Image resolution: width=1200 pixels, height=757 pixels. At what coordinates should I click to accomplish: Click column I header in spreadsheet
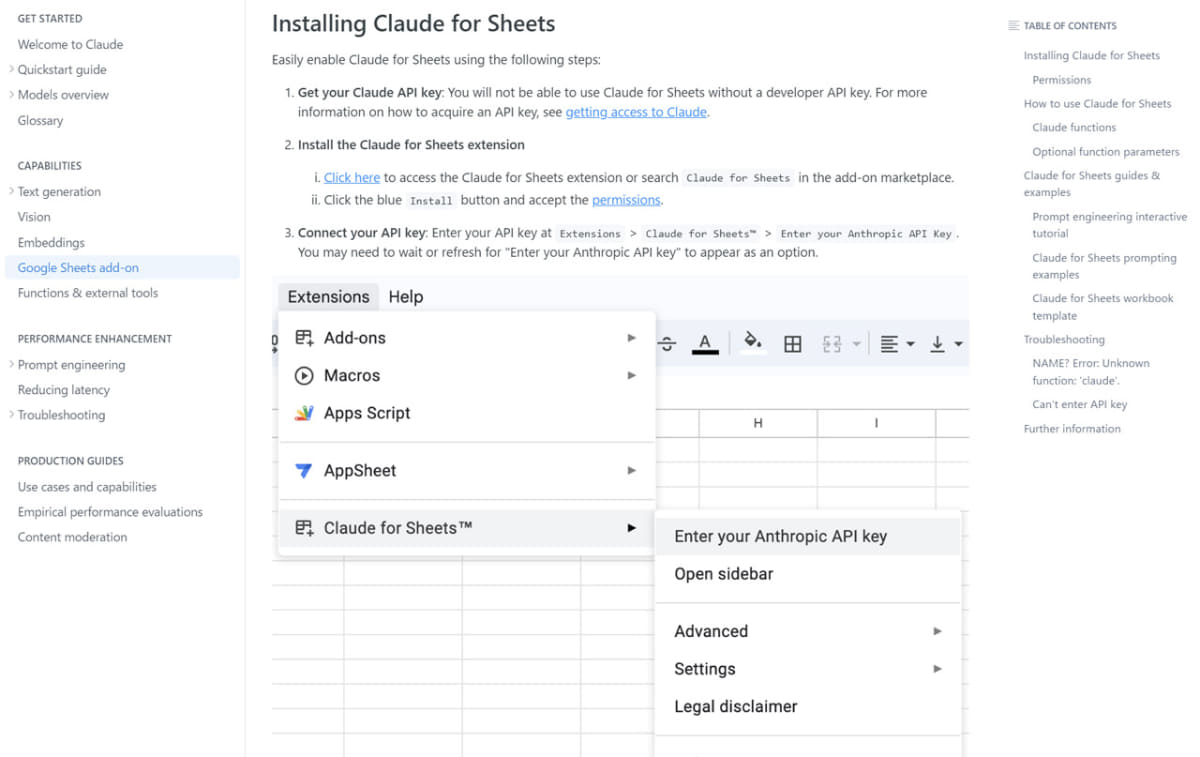(x=876, y=424)
